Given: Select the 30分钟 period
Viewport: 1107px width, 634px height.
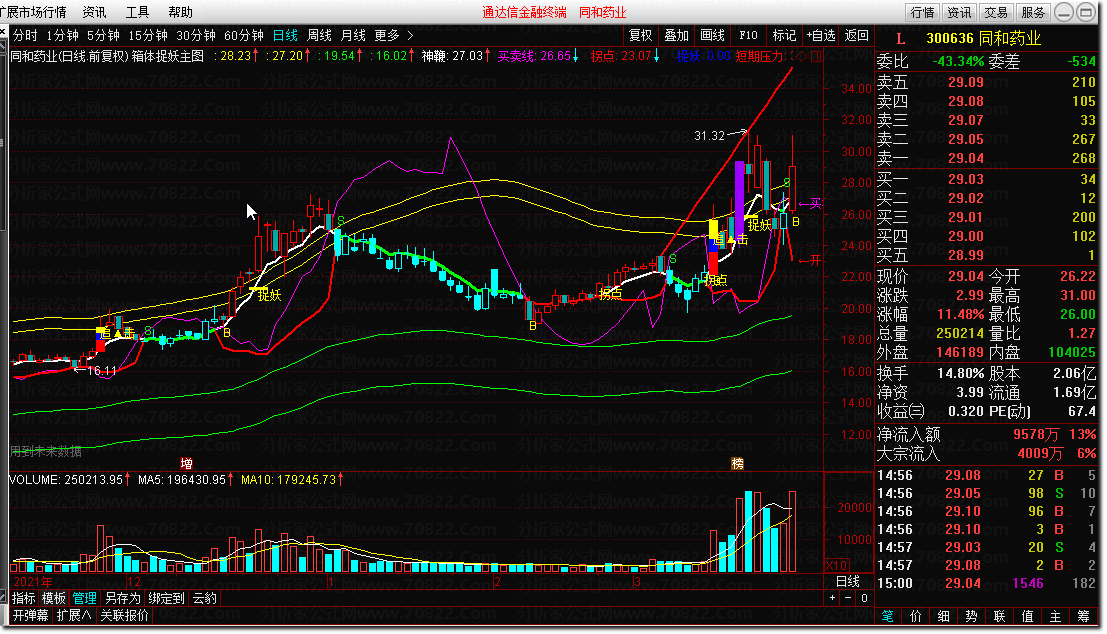Looking at the screenshot, I should [x=196, y=35].
